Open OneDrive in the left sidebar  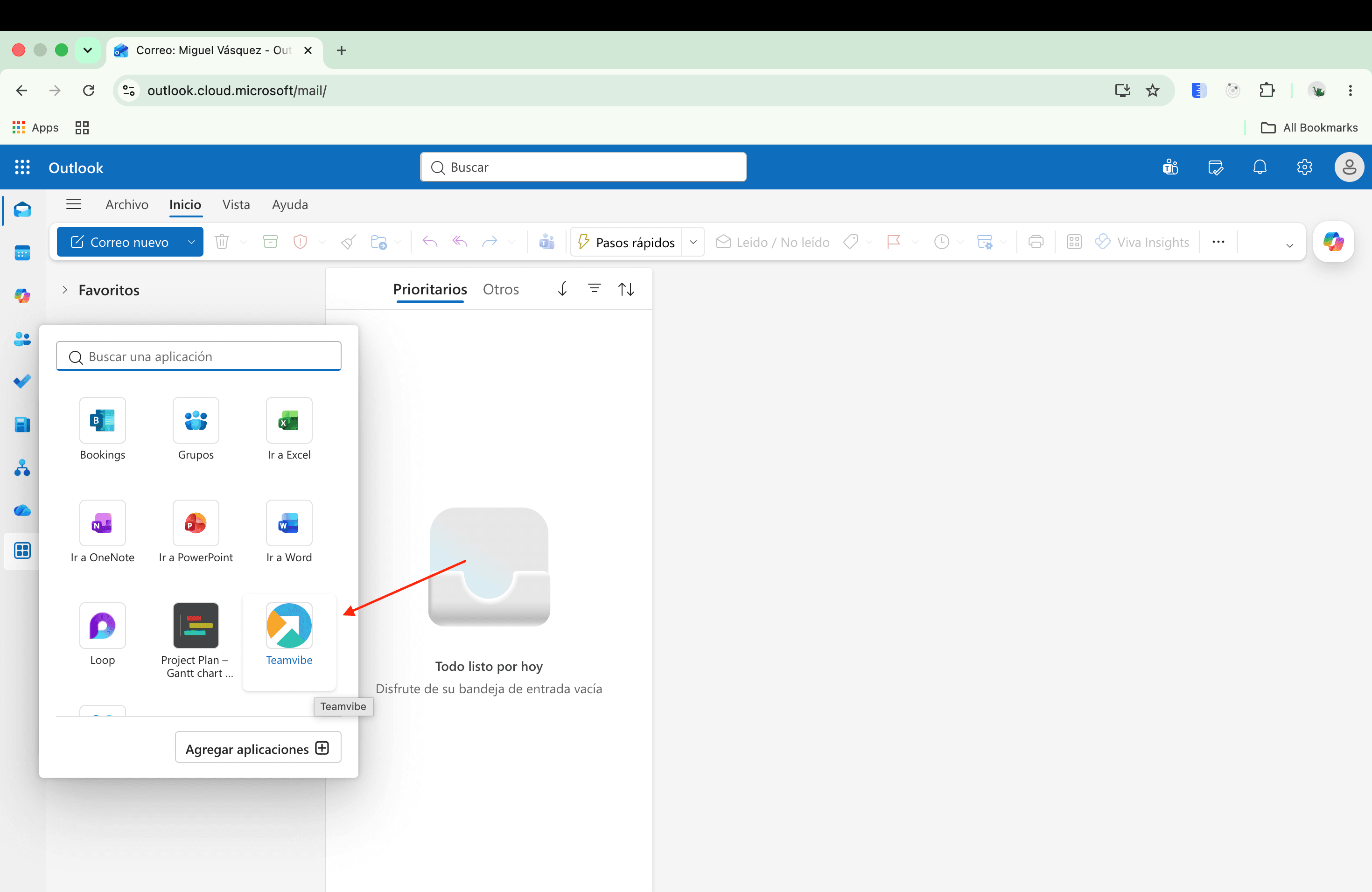pos(22,510)
